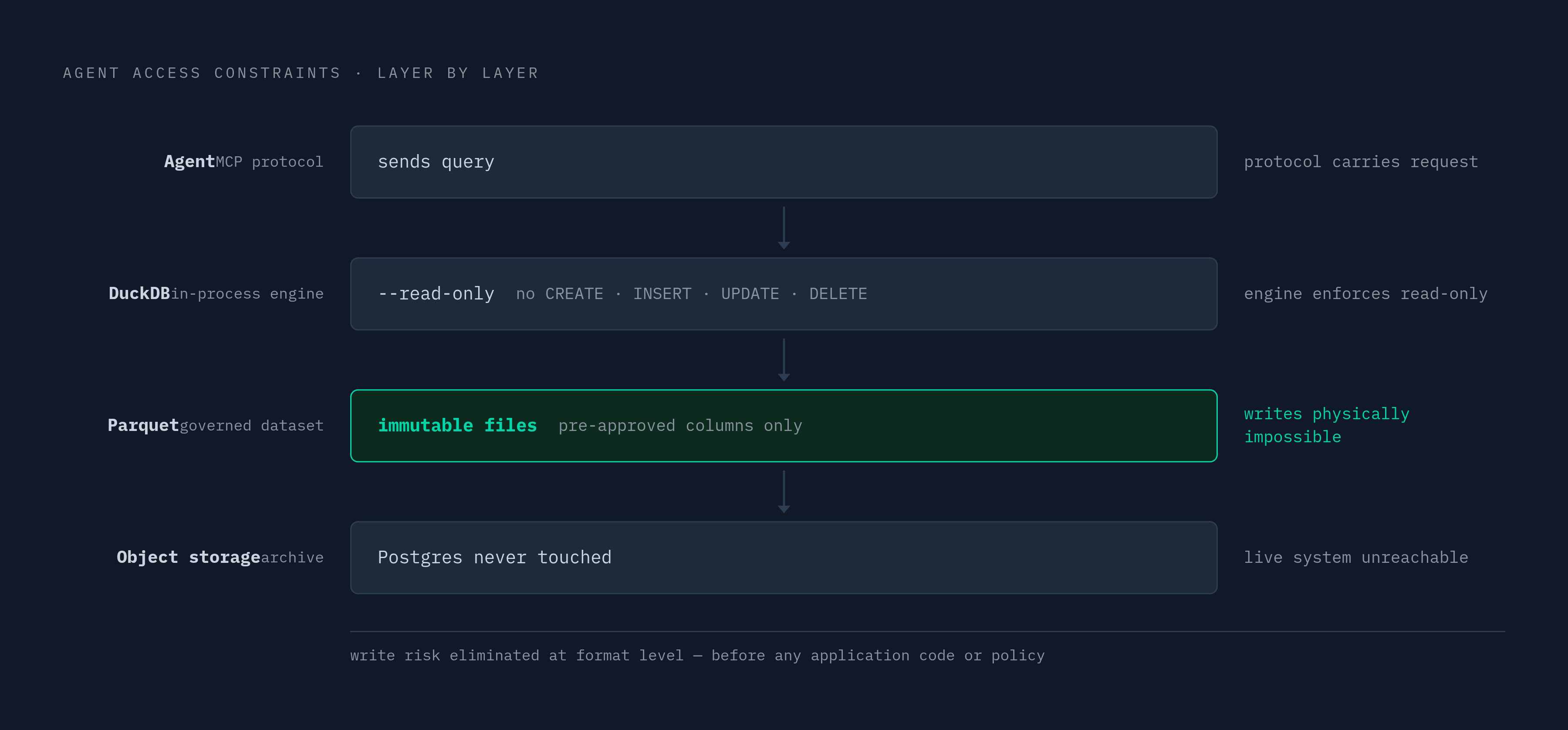The image size is (1568, 730).
Task: Select the '--read-only' flag text
Action: click(436, 294)
